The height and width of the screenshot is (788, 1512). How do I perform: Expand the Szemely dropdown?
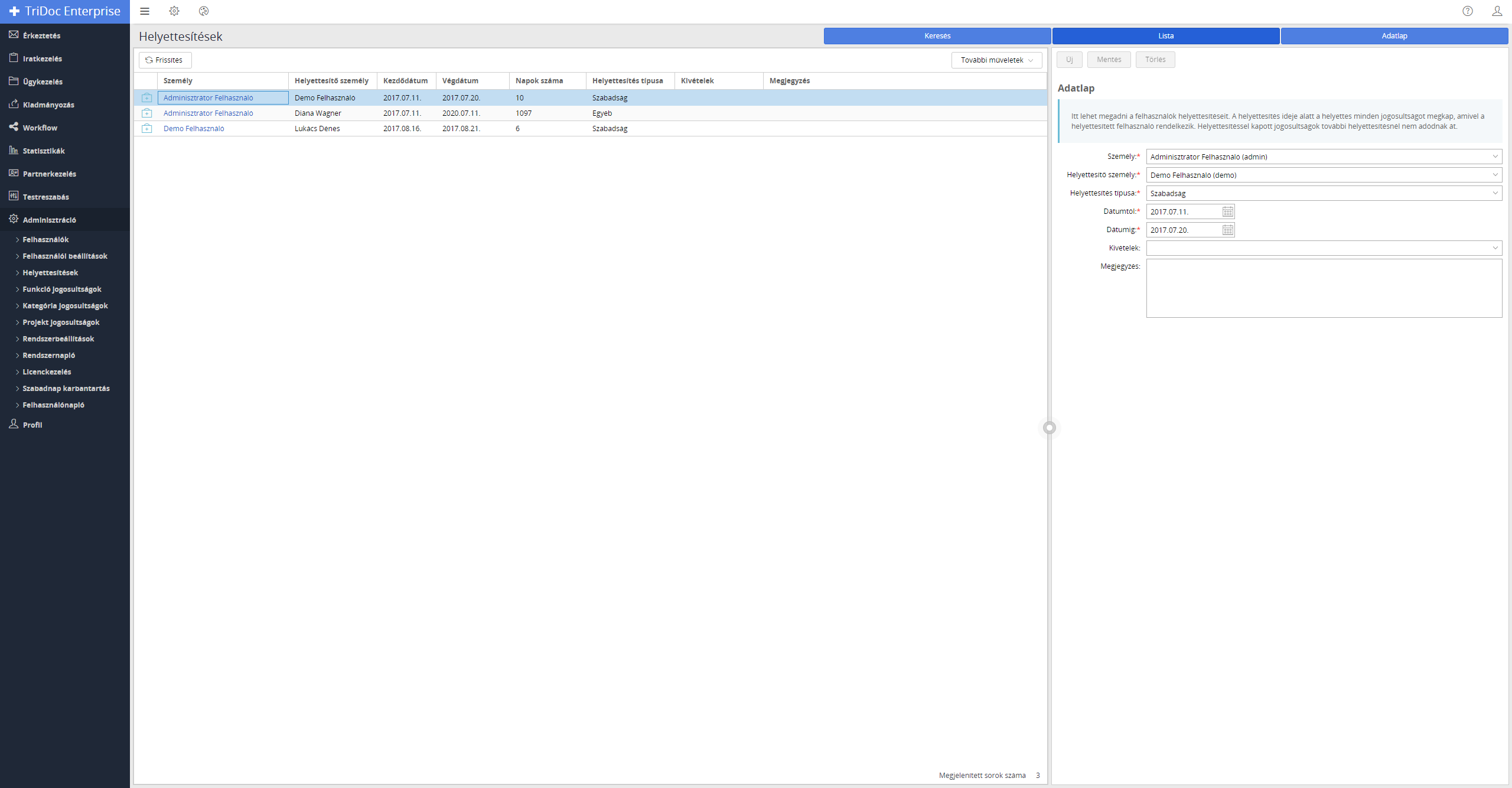click(1495, 157)
